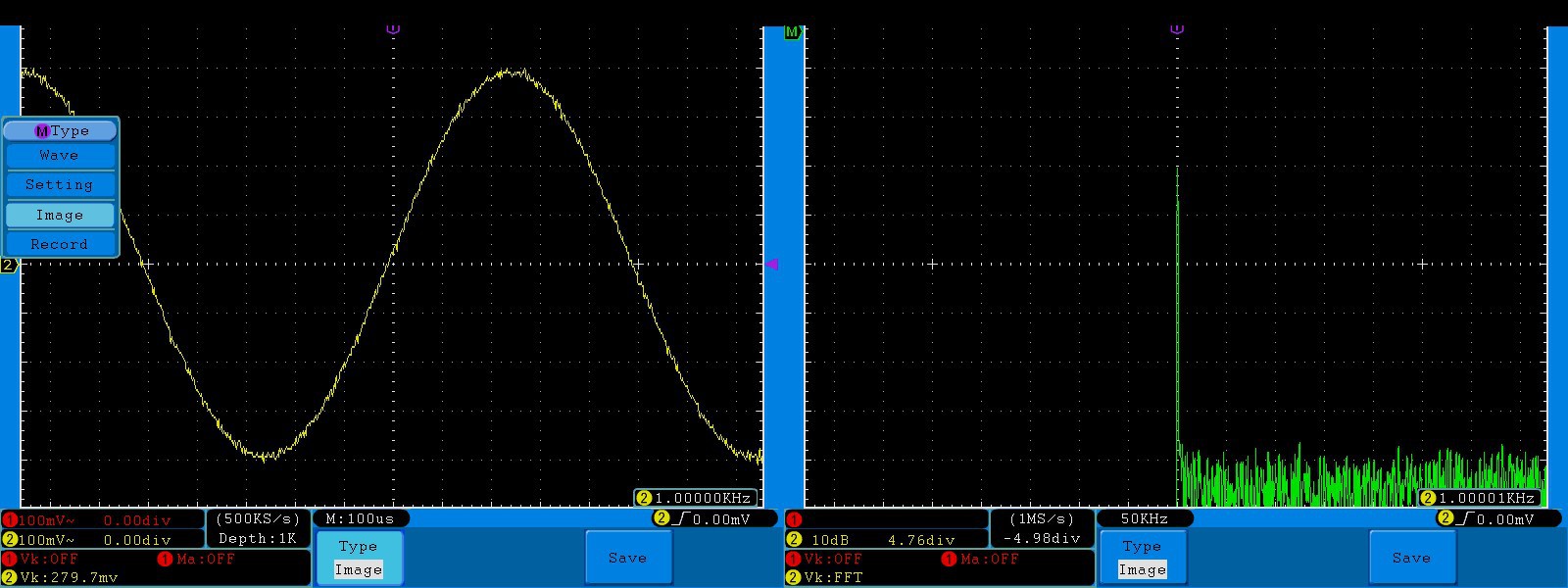Click the channel 2 zero marker on left screen
The image size is (1568, 588).
point(8,265)
